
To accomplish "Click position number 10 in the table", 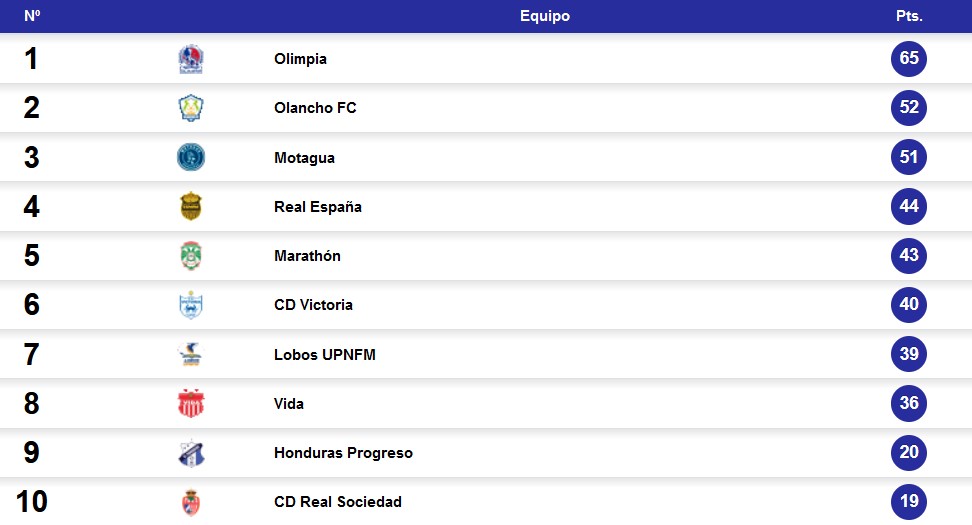I will tap(32, 501).
